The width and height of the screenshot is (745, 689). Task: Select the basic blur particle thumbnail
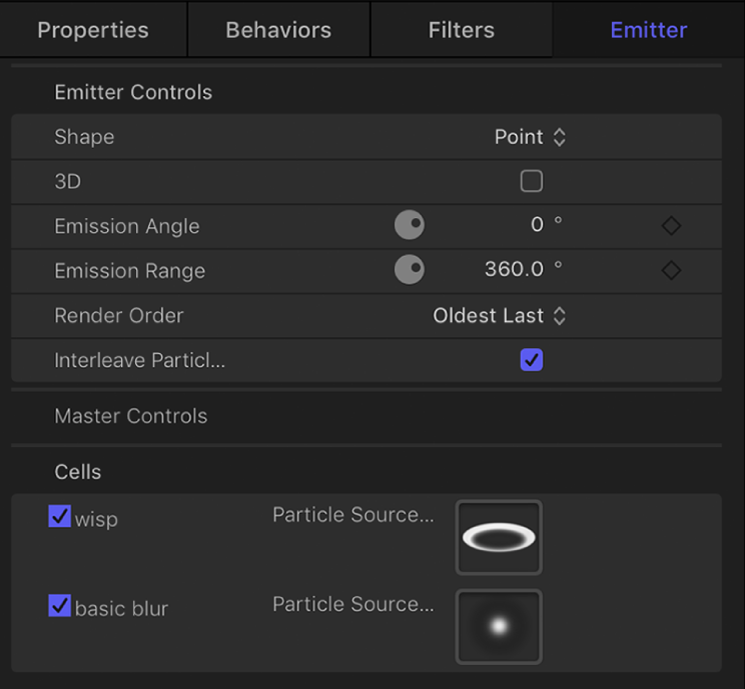pos(498,627)
